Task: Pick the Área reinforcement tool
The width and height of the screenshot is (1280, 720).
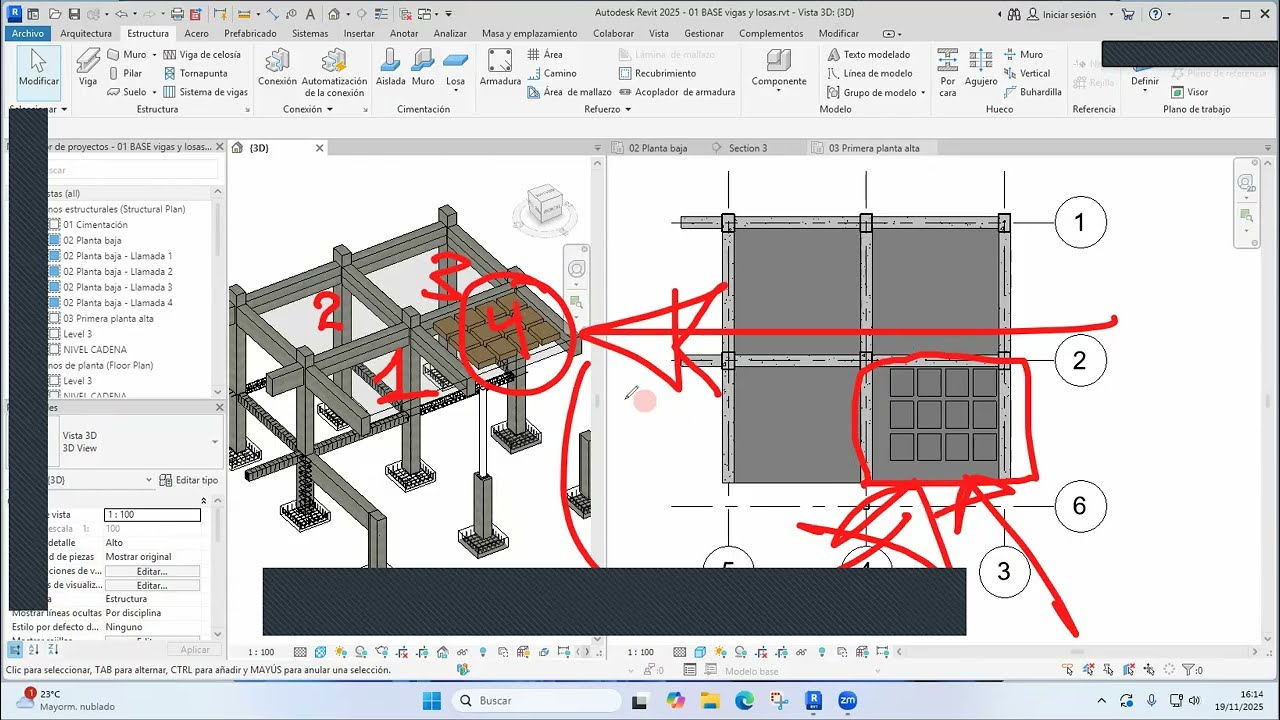Action: click(545, 54)
